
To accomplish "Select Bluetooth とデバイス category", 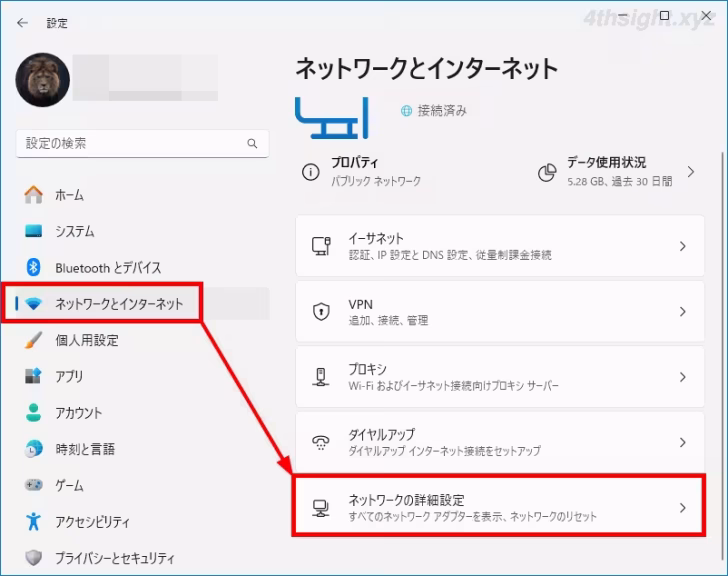I will pos(143,267).
